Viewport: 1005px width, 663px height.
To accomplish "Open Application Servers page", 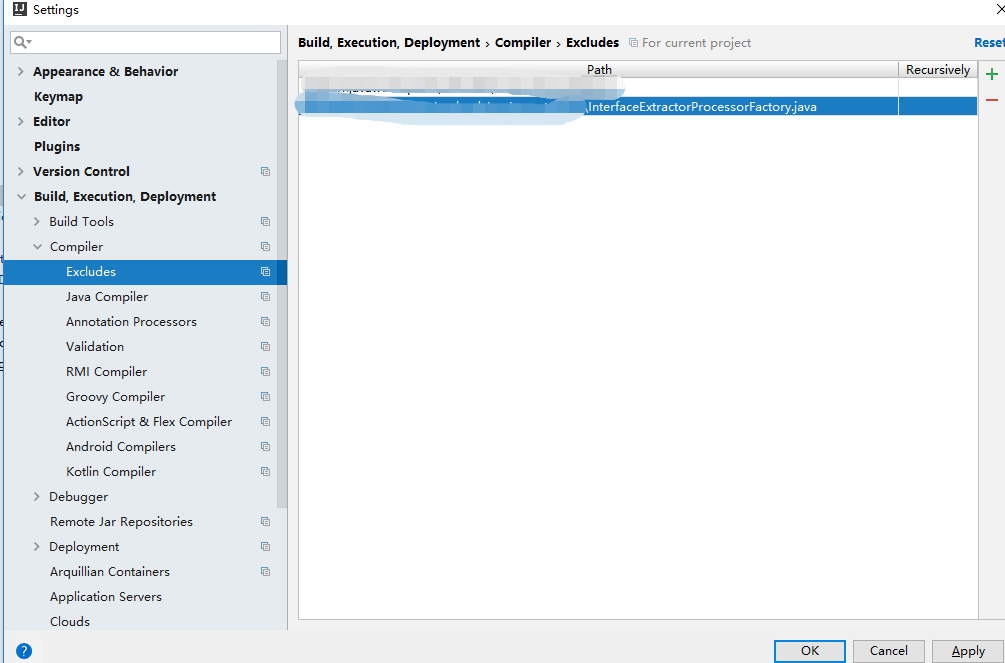I will (x=106, y=597).
